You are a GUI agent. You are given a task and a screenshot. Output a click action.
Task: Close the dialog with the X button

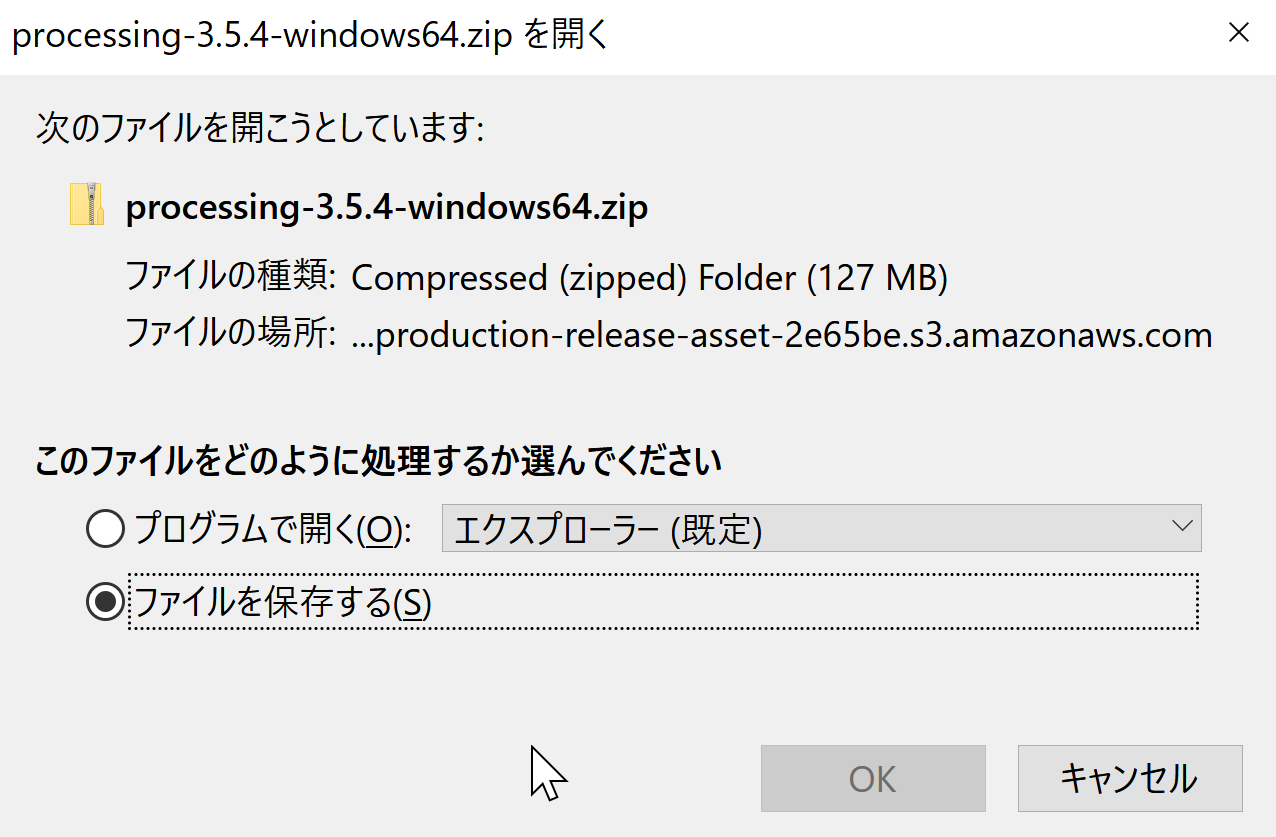1238,33
